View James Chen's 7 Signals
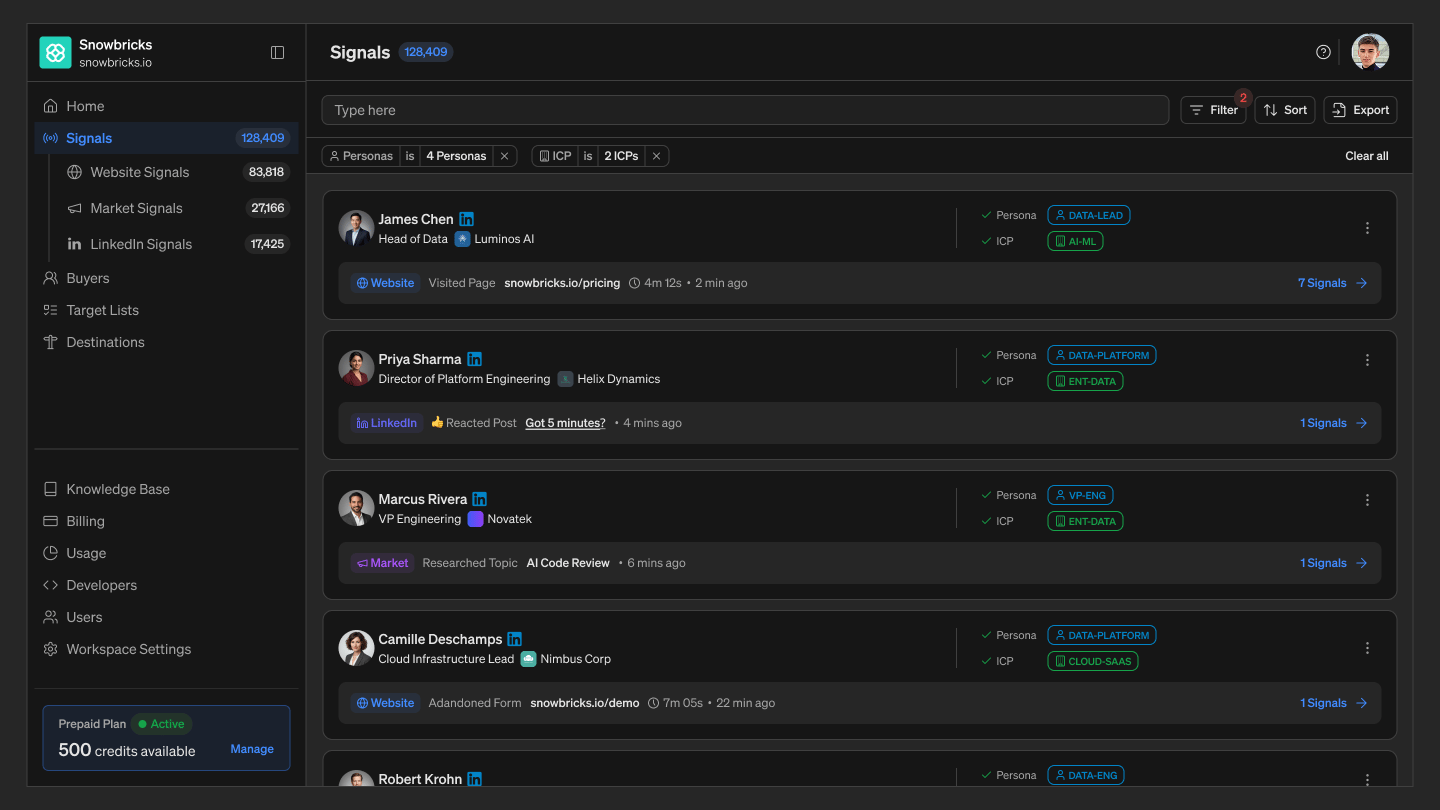The image size is (1440, 810). point(1332,283)
